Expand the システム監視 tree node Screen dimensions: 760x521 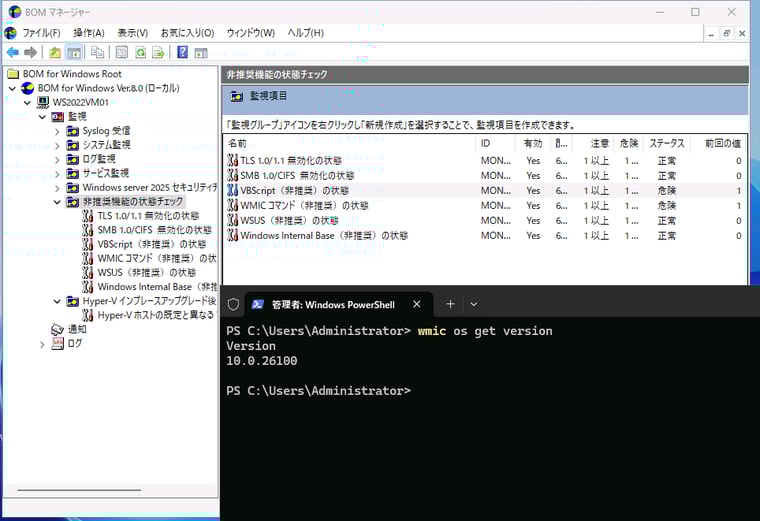click(57, 145)
